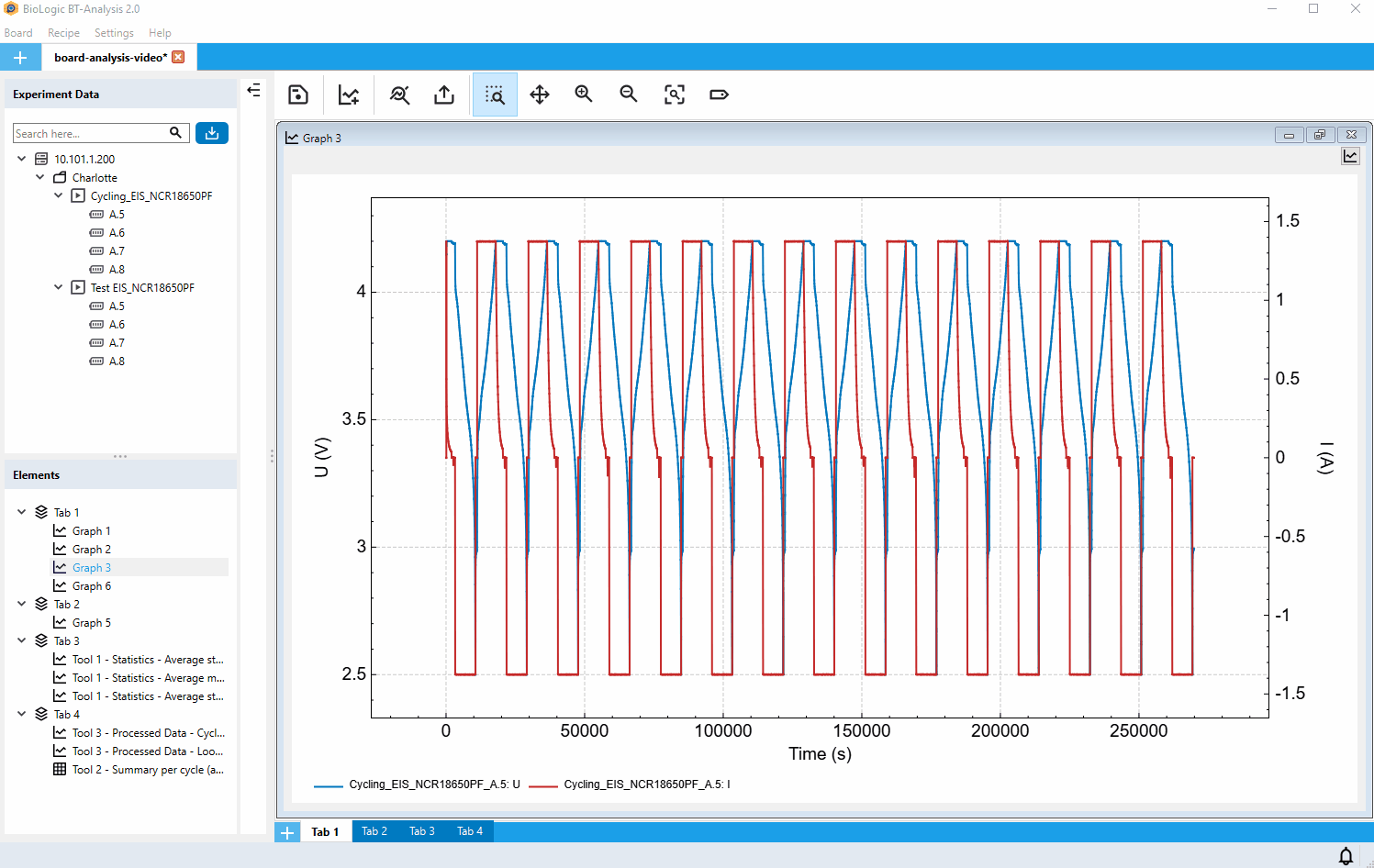Collapse the left side panel
Viewport: 1374px width, 868px height.
[x=254, y=90]
